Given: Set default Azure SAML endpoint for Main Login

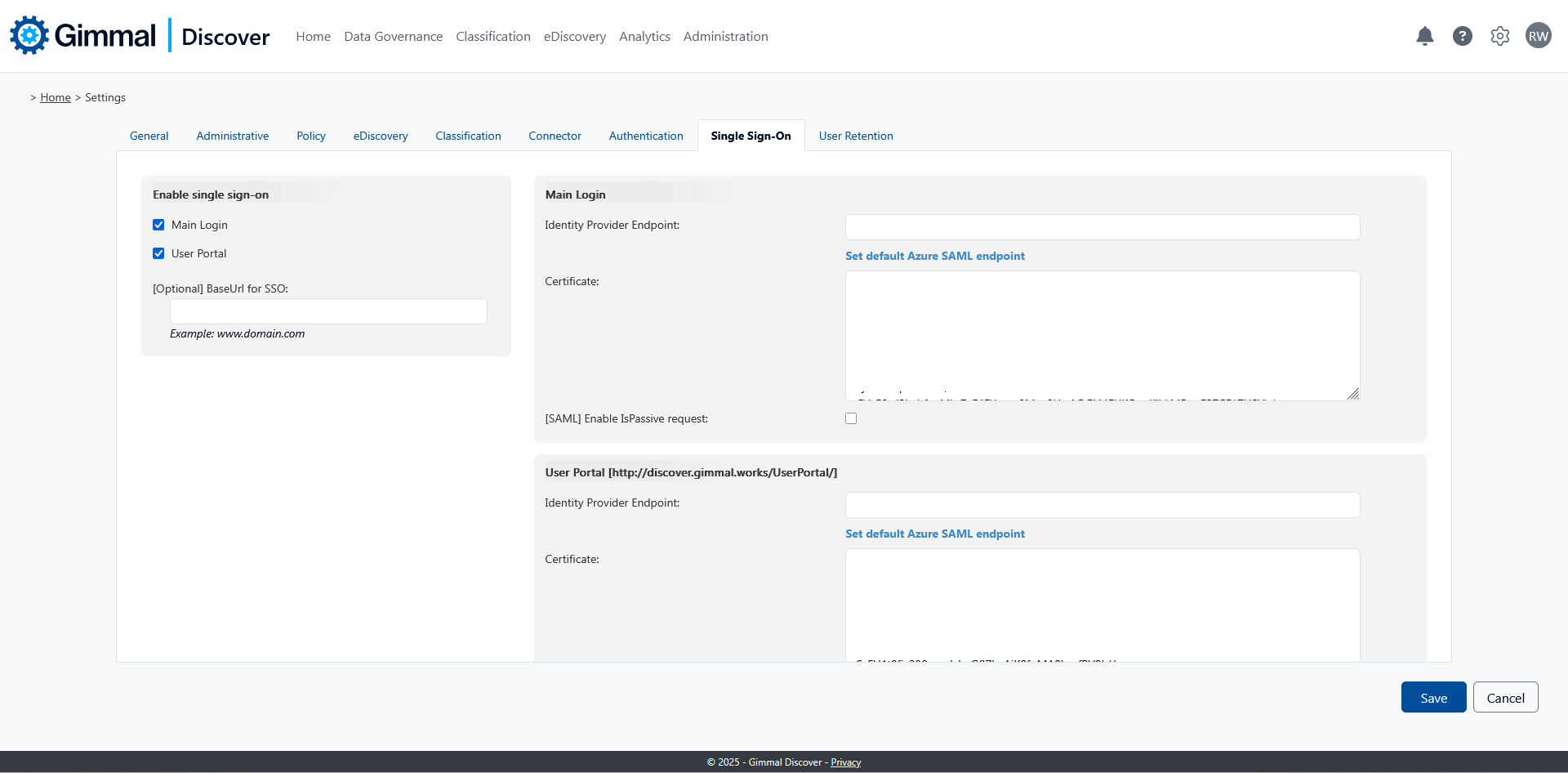Looking at the screenshot, I should [934, 256].
